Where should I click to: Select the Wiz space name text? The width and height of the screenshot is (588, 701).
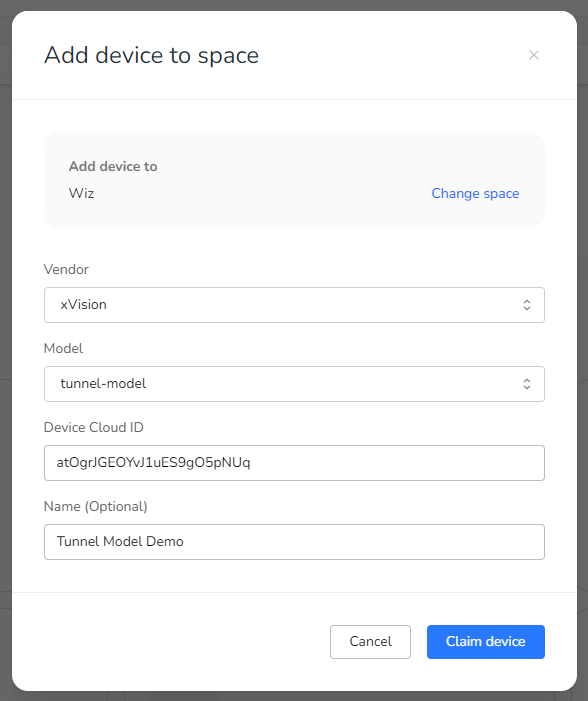coord(81,194)
